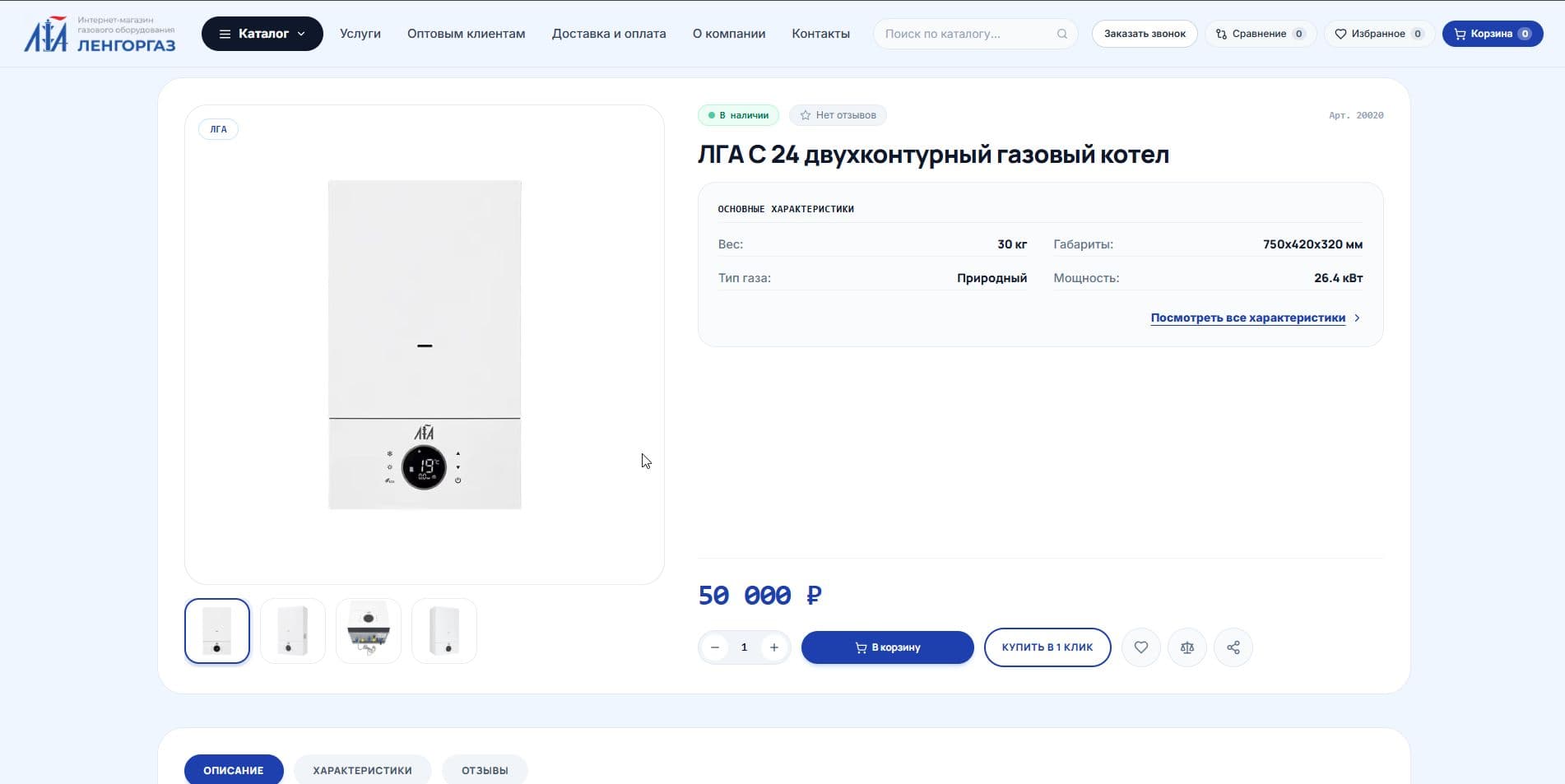Screen dimensions: 1565x784
Task: Open the Сравнение list in header
Action: tap(1261, 34)
